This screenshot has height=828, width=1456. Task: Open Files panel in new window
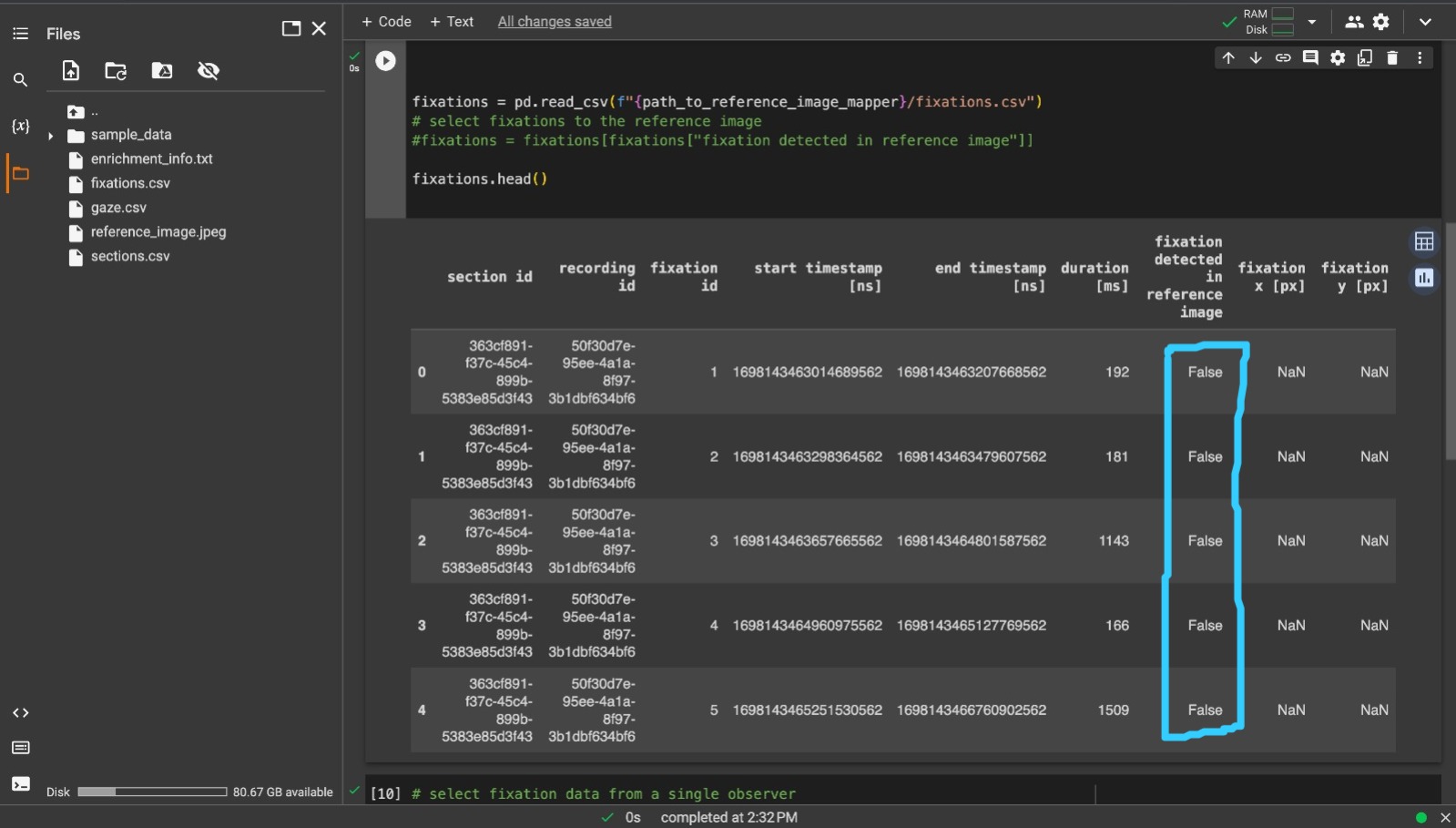(291, 29)
